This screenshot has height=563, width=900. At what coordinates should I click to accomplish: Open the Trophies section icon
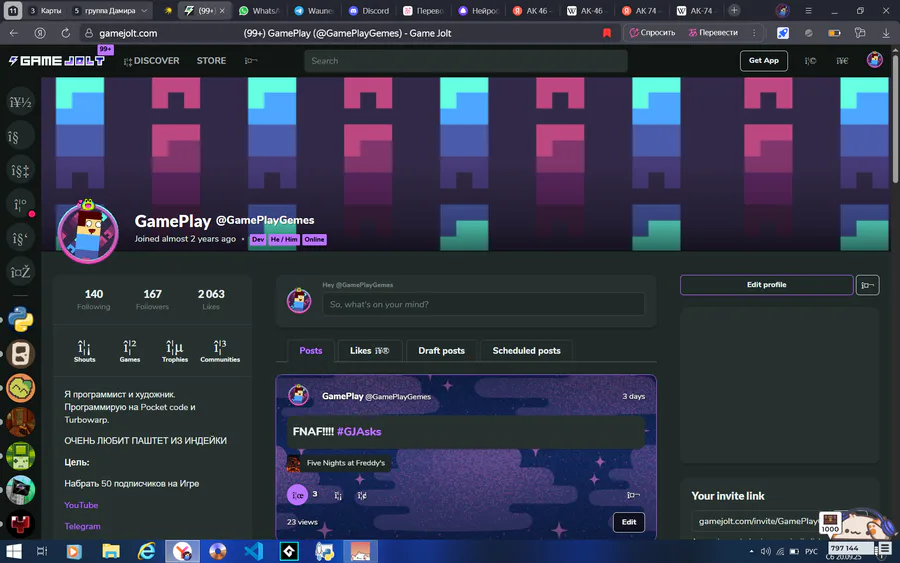point(174,351)
